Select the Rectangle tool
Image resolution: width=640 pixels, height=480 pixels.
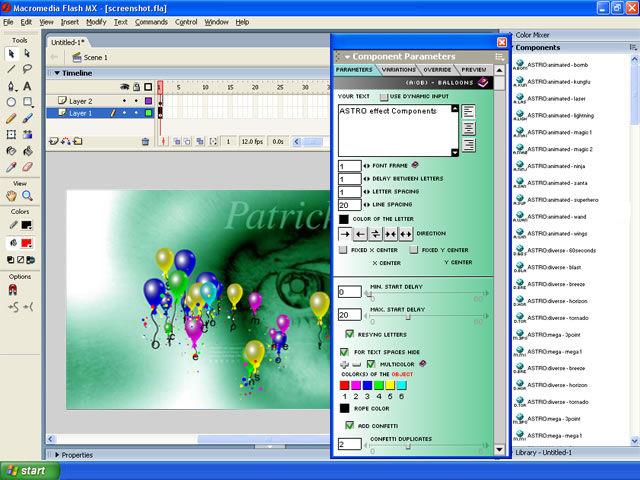point(27,102)
